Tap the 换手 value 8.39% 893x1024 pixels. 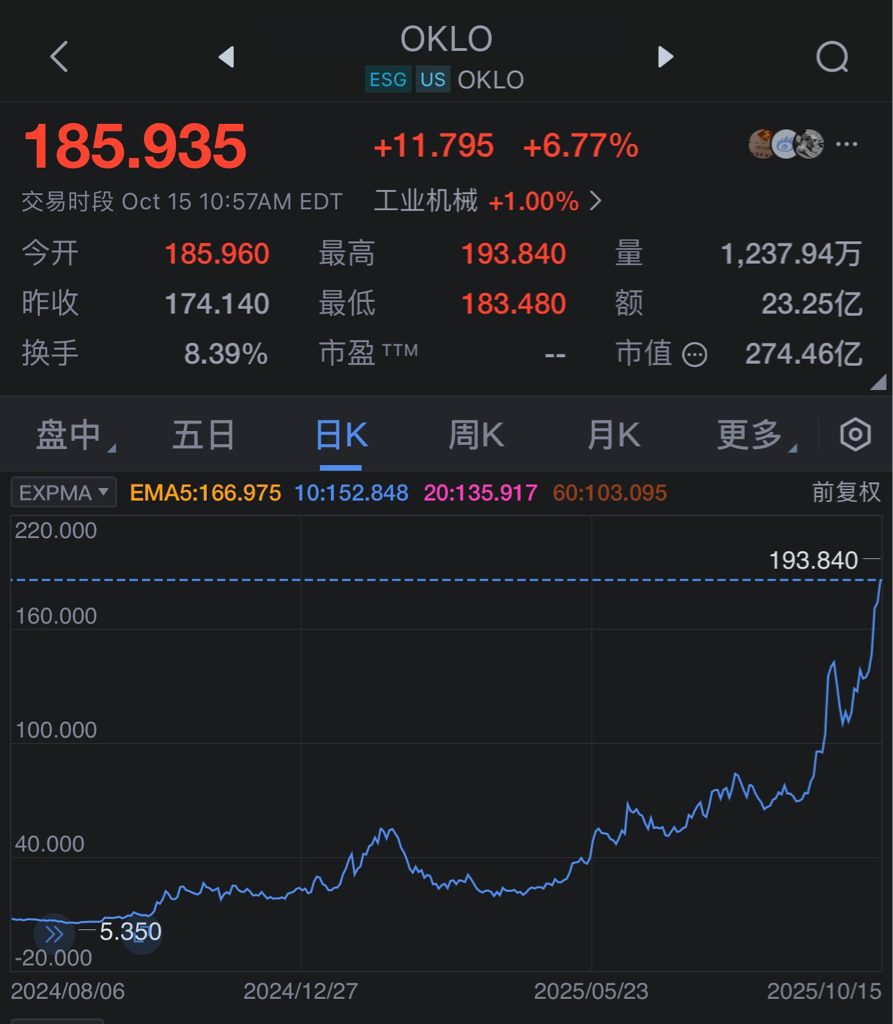(x=225, y=354)
